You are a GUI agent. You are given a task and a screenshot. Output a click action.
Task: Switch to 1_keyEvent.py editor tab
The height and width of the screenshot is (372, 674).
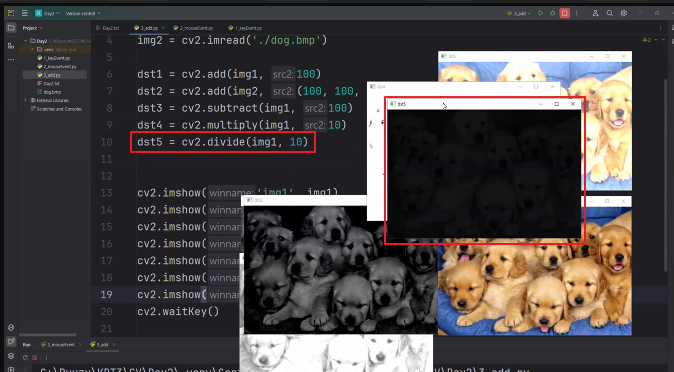245,28
